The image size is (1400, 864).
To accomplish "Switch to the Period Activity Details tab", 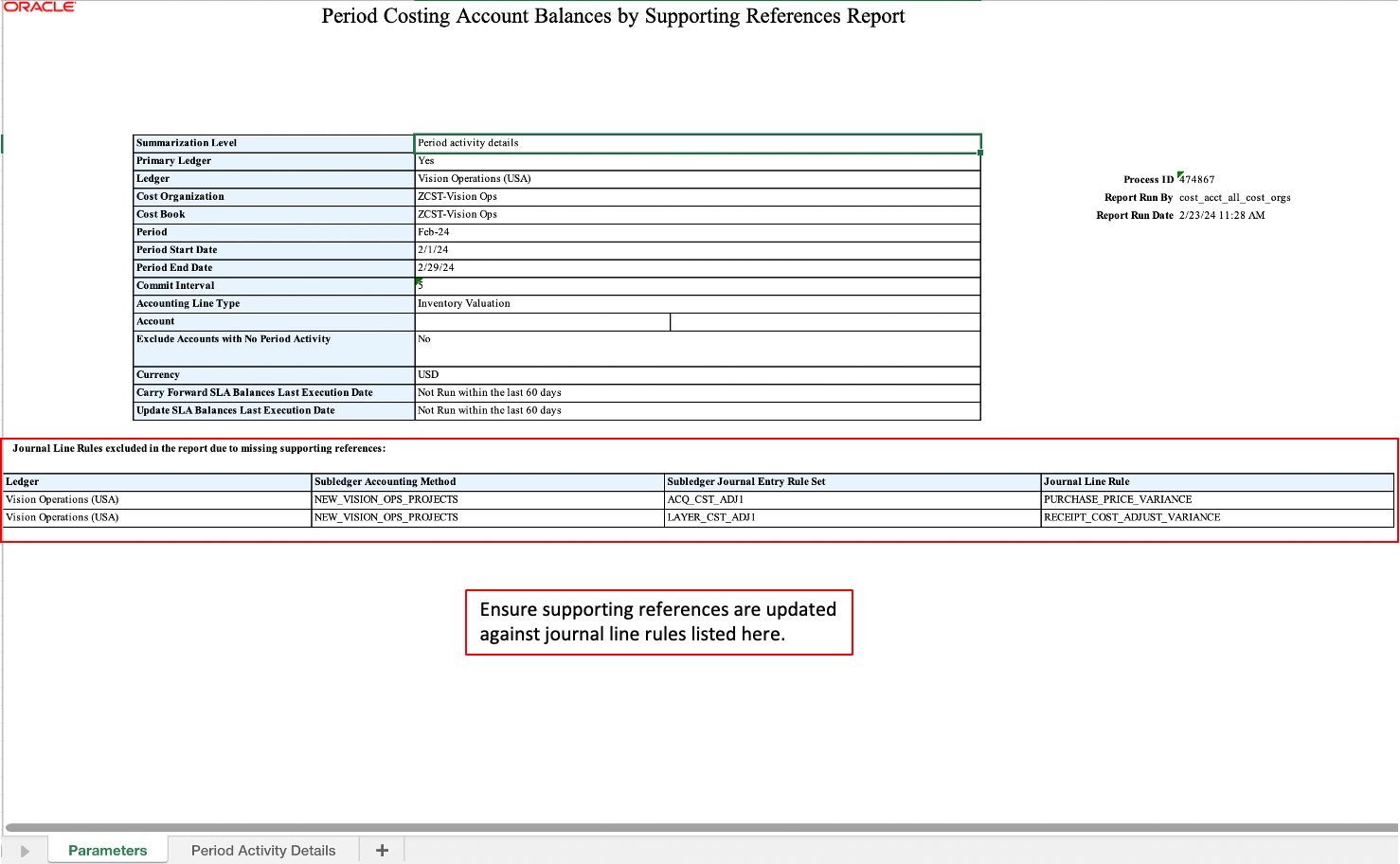I will pos(263,850).
